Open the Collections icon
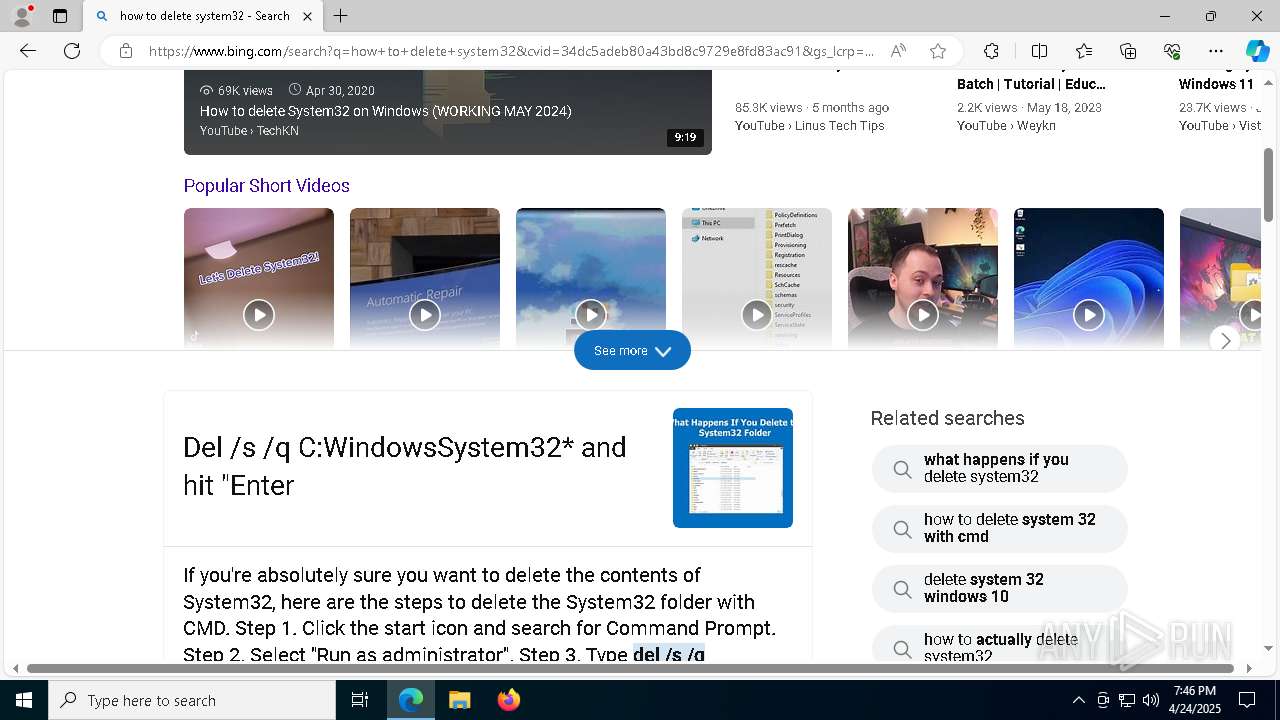 (1128, 51)
